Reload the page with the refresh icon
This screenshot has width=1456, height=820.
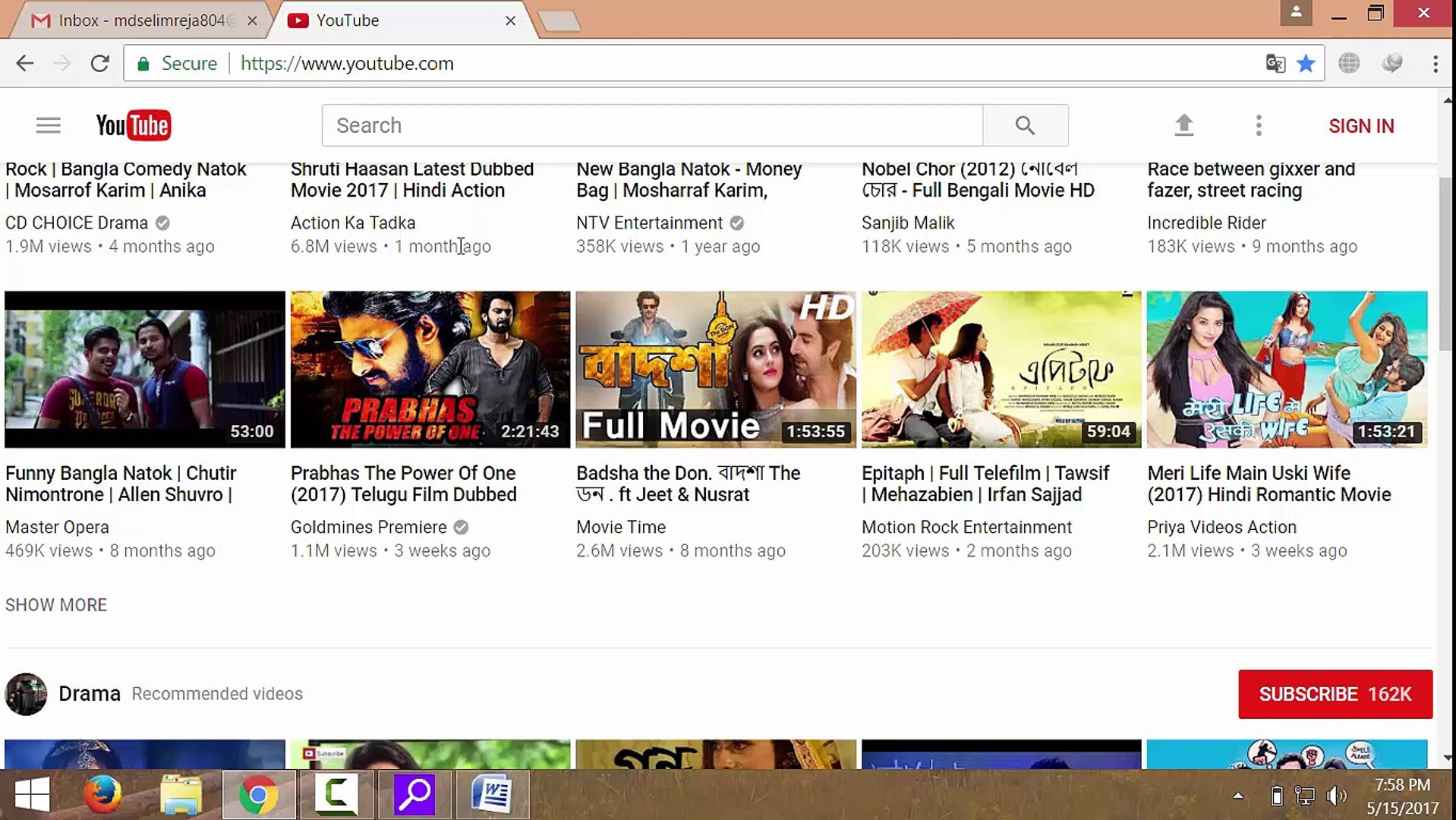pos(99,63)
